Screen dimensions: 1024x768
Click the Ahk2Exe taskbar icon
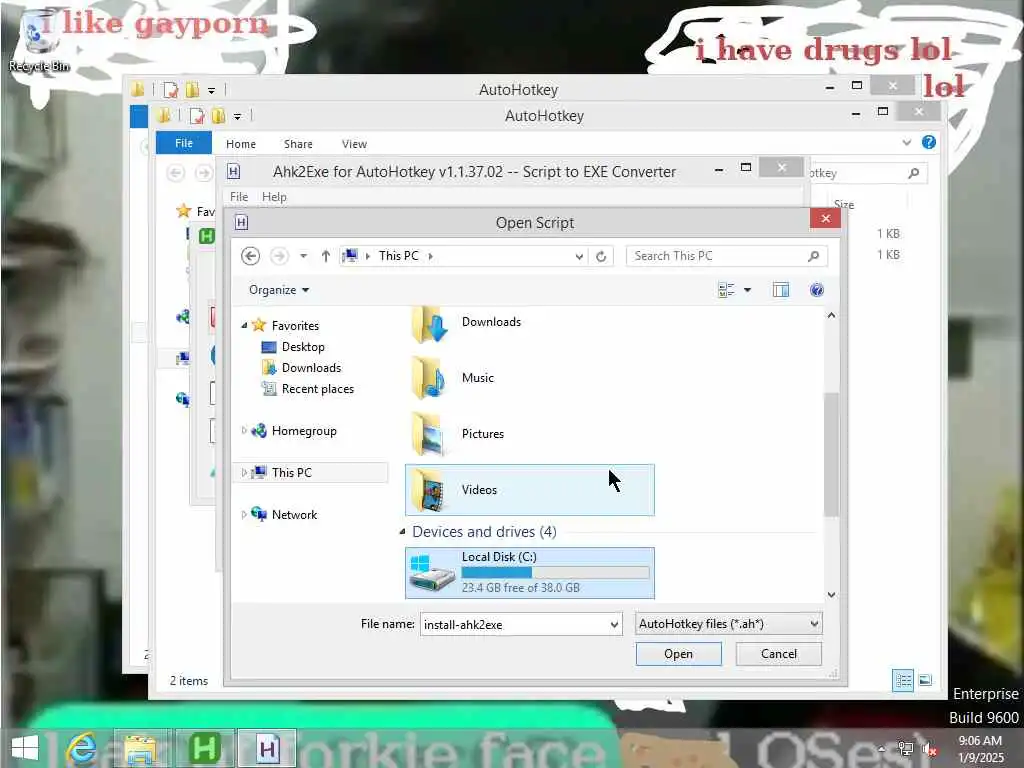pyautogui.click(x=267, y=748)
